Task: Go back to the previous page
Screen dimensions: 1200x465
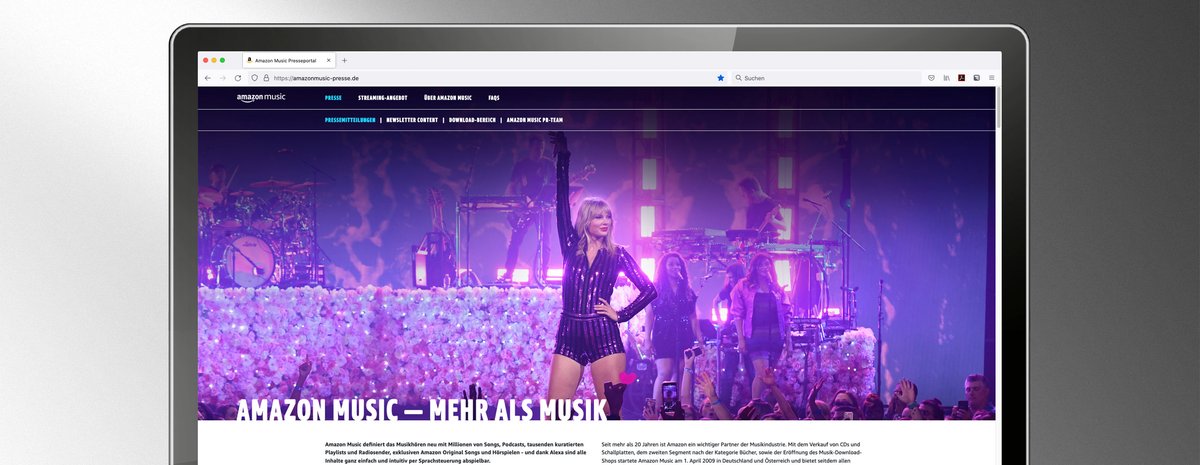Action: (208, 78)
